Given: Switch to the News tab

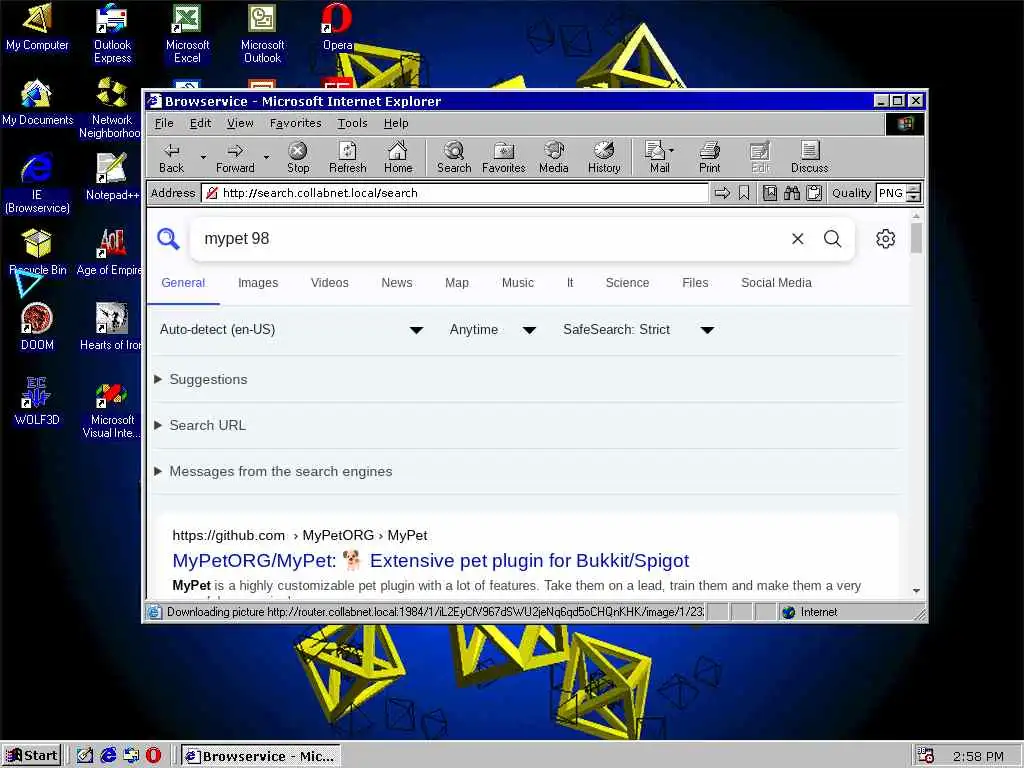Looking at the screenshot, I should click(397, 283).
